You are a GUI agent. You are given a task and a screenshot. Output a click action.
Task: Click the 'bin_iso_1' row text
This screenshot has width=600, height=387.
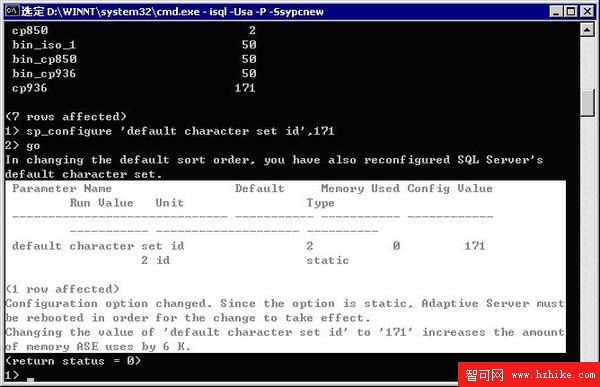[44, 45]
